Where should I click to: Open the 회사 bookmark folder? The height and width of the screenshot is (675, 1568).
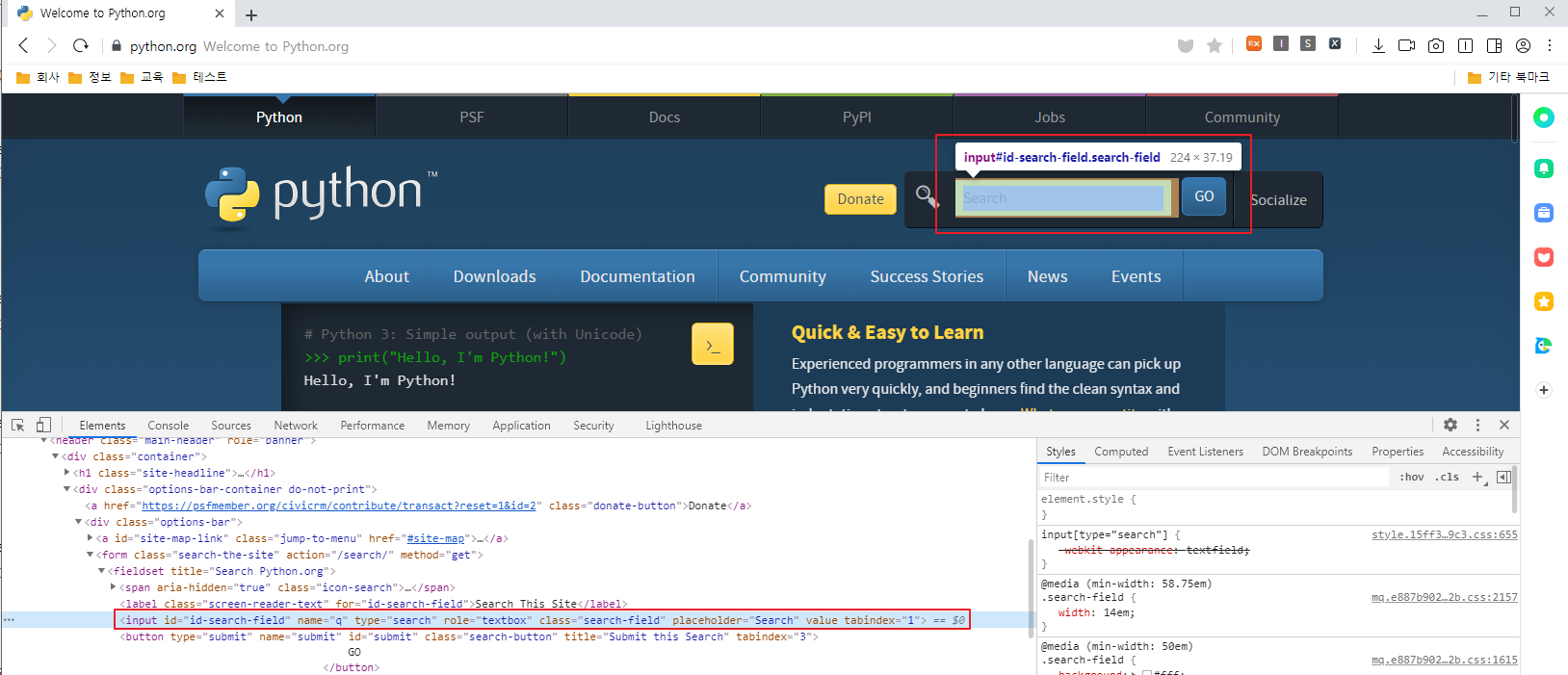pos(38,77)
